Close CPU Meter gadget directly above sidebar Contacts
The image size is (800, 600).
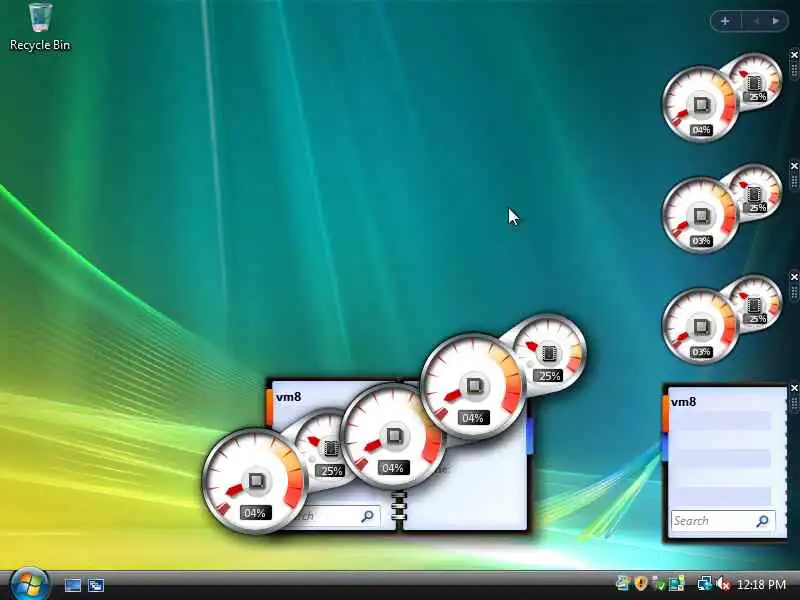tap(794, 277)
